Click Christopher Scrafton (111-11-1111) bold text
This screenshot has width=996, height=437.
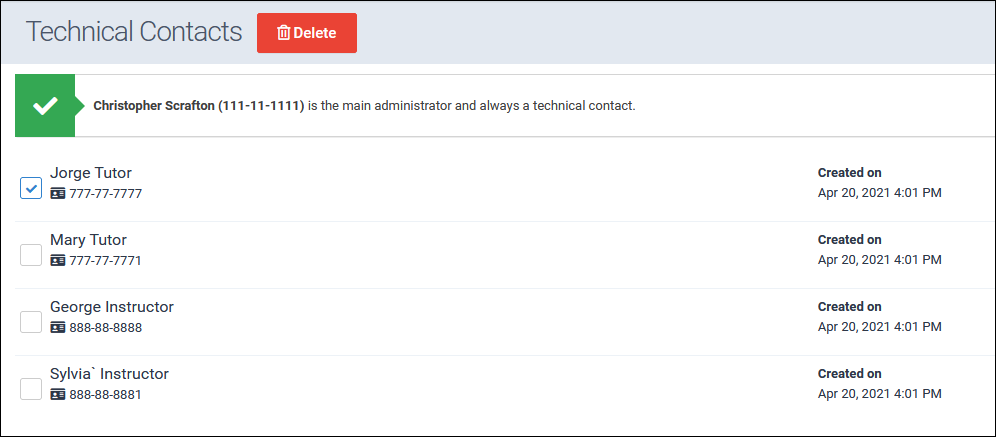198,105
